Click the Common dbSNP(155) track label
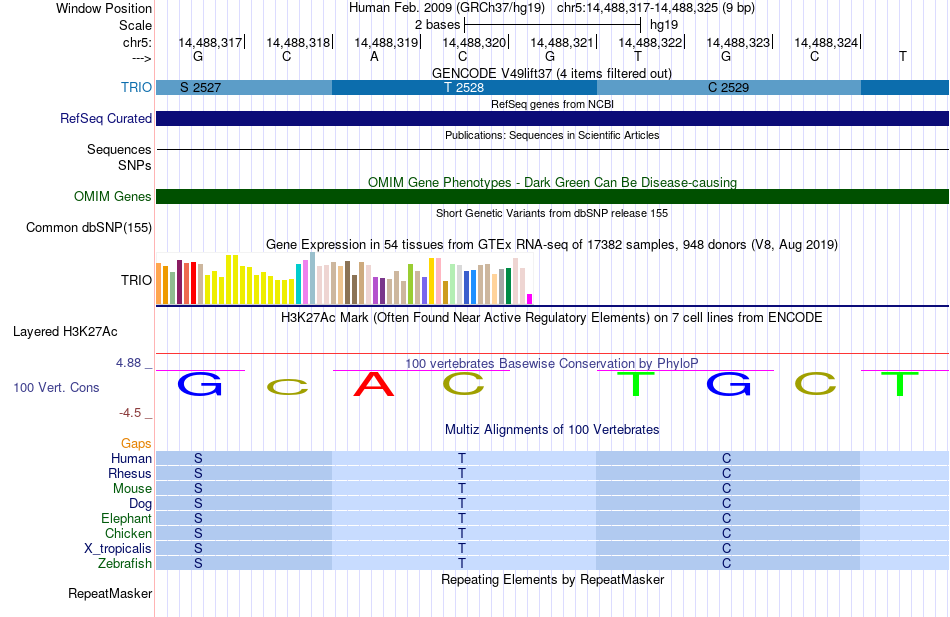This screenshot has height=617, width=950. click(x=88, y=227)
